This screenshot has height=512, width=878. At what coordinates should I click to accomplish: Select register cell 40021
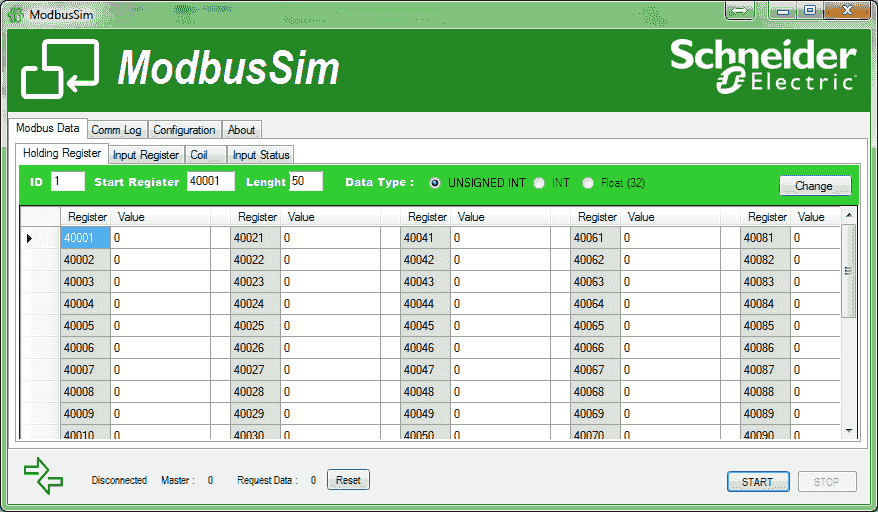pyautogui.click(x=255, y=238)
